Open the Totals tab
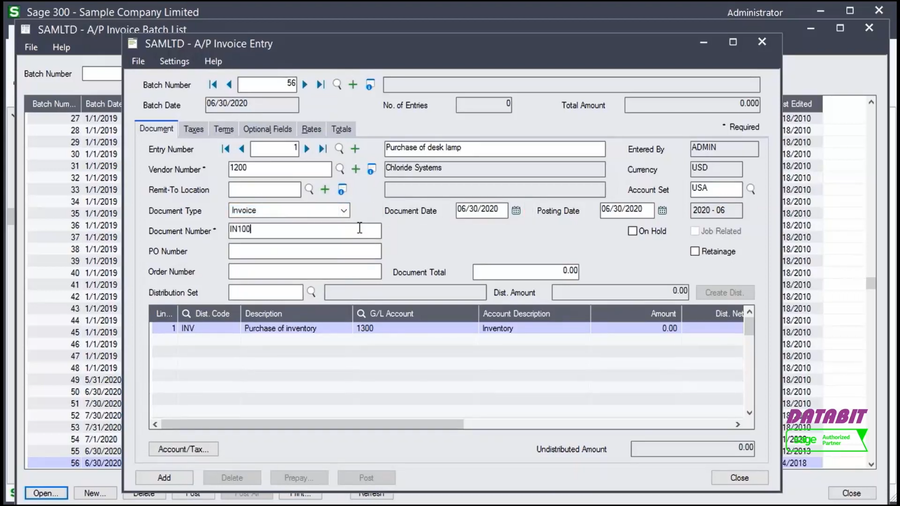Viewport: 900px width, 506px height. [341, 129]
